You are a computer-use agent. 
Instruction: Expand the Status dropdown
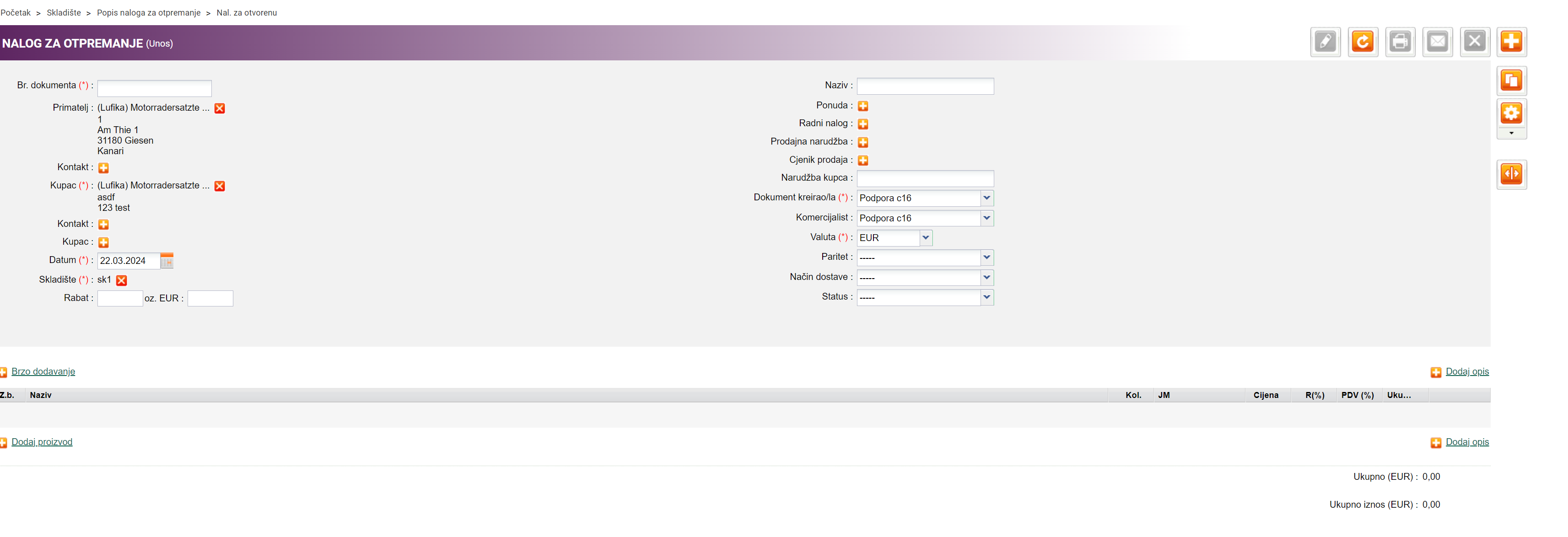coord(986,297)
